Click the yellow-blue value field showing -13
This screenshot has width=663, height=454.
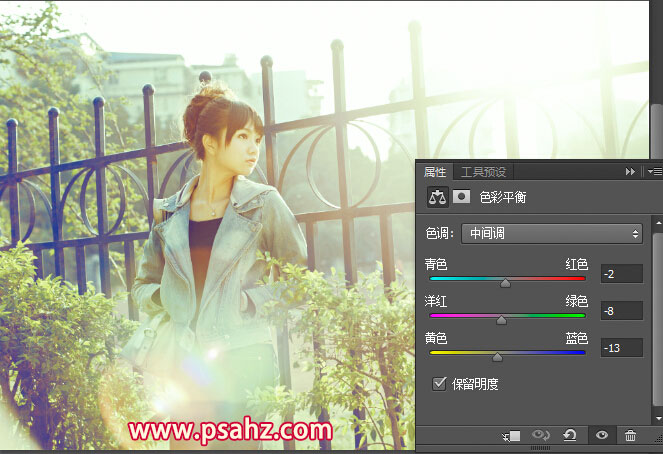pos(621,348)
